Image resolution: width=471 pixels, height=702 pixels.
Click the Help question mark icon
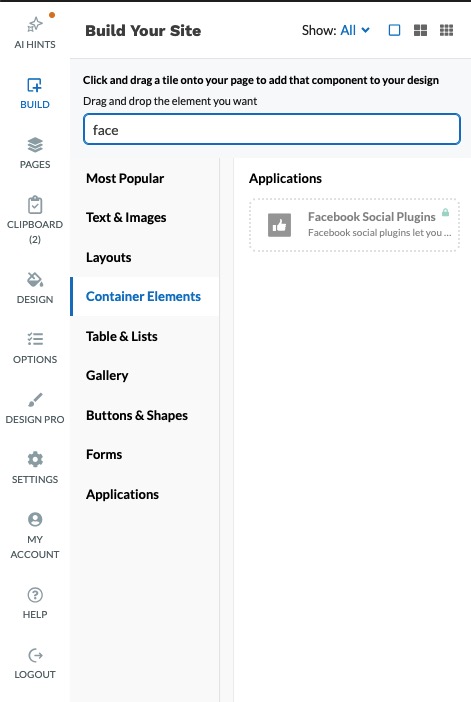click(35, 595)
